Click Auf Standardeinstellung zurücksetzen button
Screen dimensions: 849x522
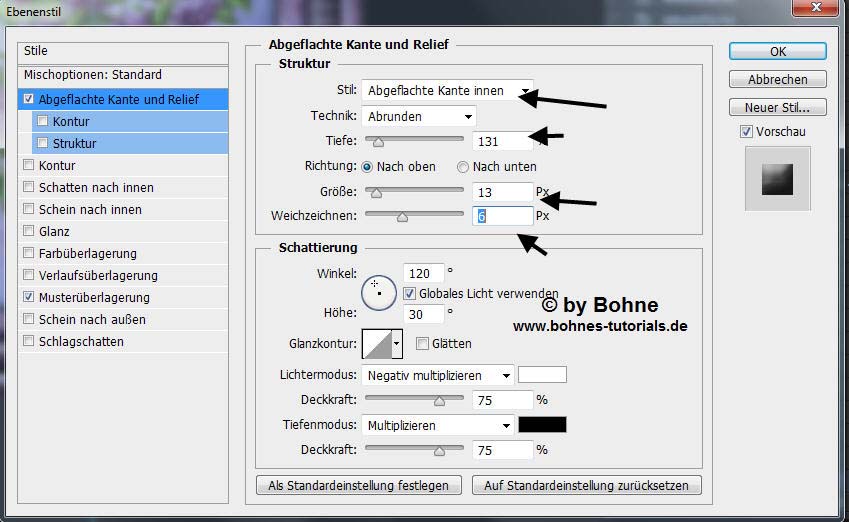[x=586, y=486]
